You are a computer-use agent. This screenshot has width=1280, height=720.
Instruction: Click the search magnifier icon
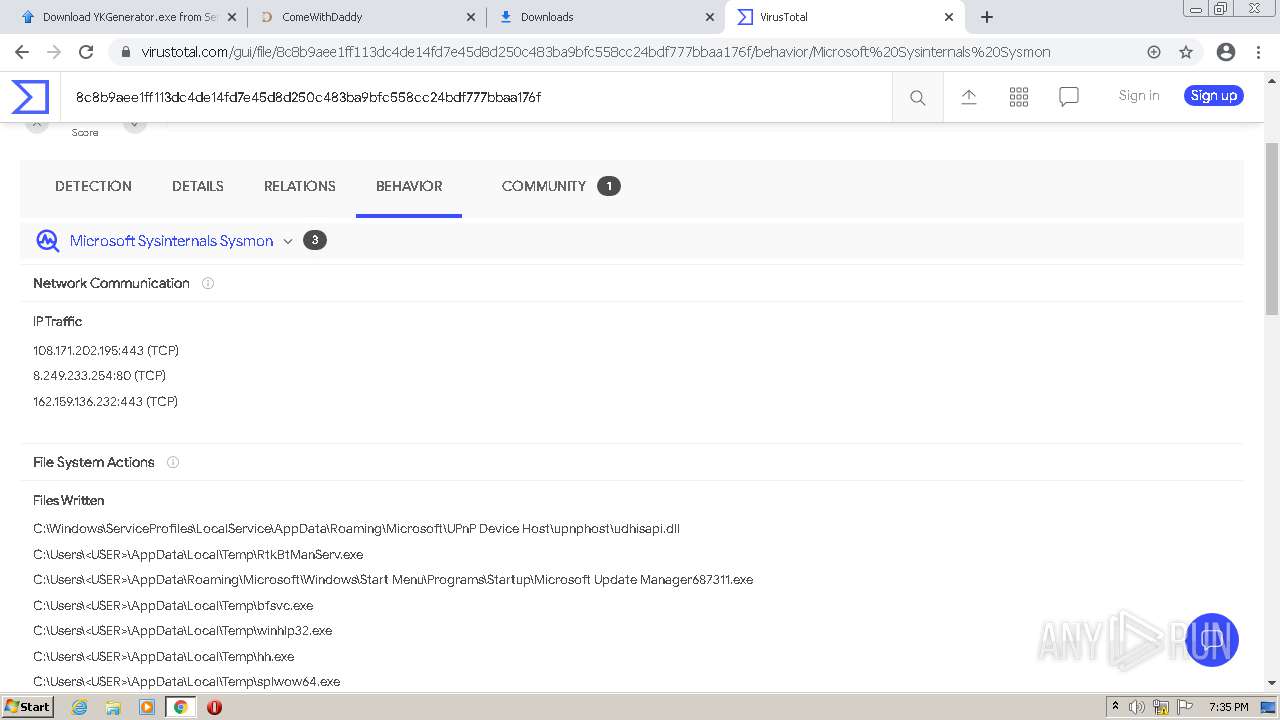point(917,97)
